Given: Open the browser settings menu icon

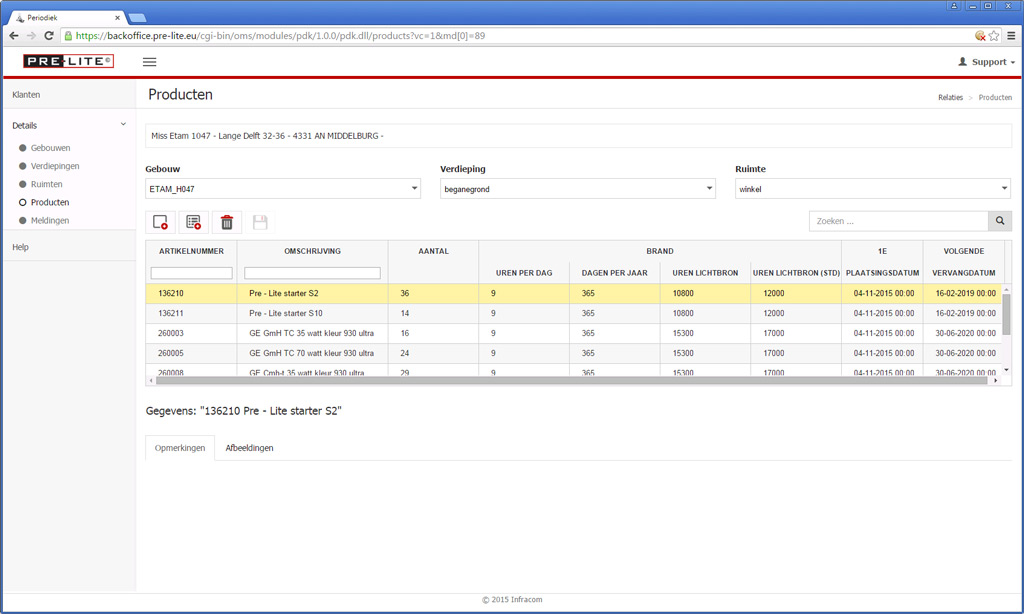Looking at the screenshot, I should click(1011, 36).
